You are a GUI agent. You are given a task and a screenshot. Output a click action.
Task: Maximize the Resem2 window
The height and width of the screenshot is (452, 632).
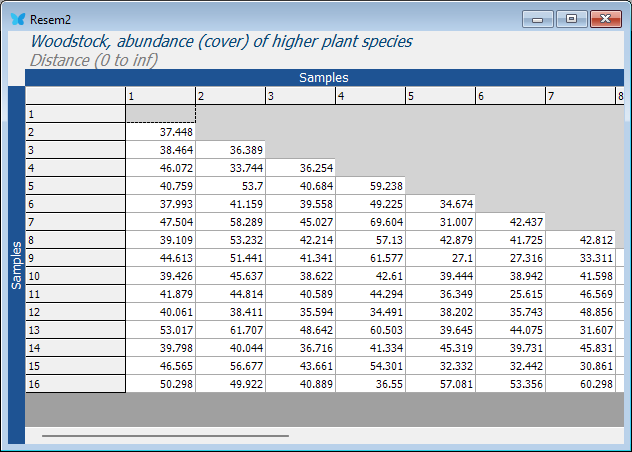click(571, 18)
